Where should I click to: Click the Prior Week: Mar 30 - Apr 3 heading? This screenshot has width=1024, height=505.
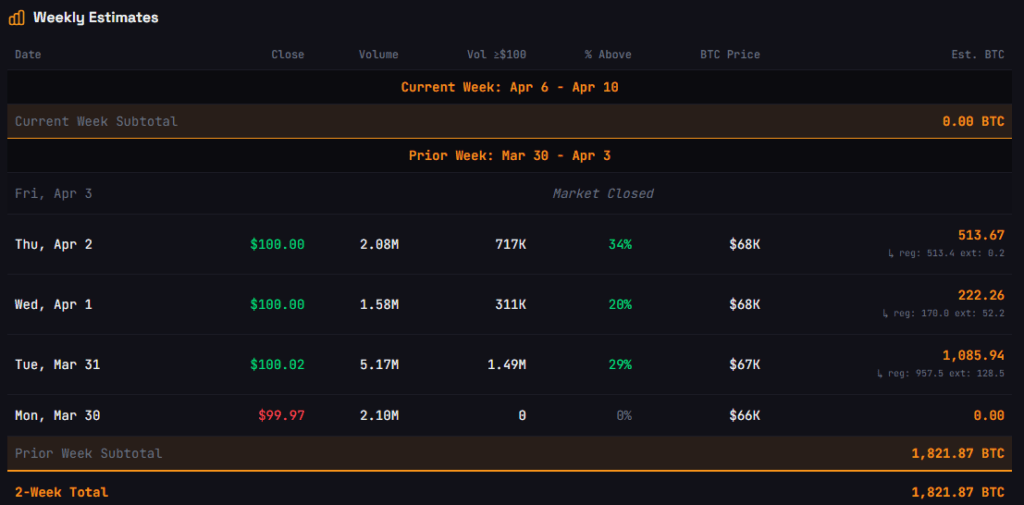click(x=510, y=155)
